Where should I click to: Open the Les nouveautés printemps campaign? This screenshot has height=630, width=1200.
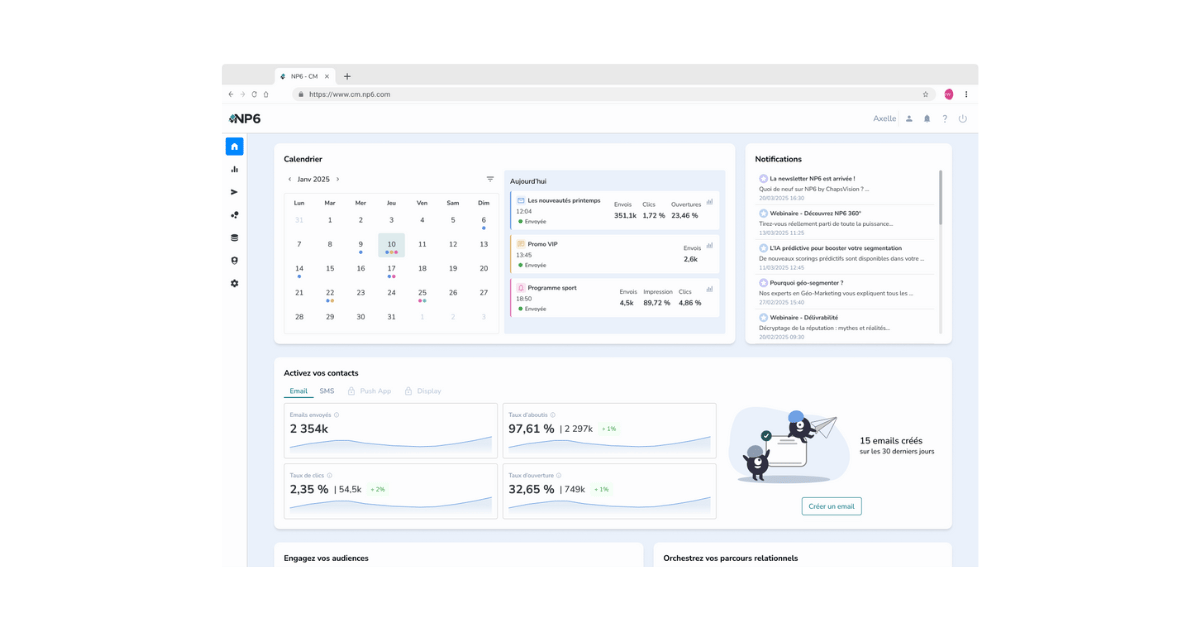click(614, 210)
